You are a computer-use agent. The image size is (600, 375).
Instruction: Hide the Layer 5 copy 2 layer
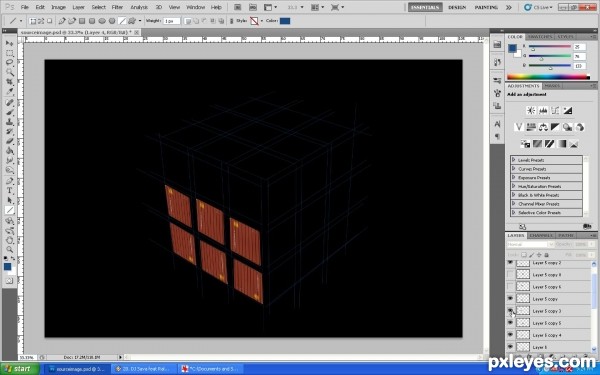coord(510,263)
